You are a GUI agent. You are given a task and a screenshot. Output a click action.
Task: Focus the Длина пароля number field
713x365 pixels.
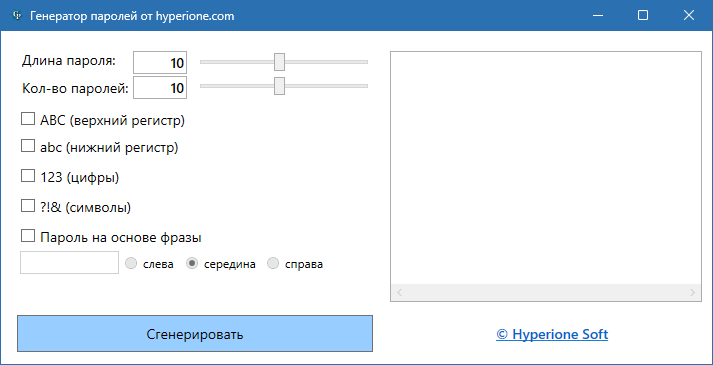160,63
